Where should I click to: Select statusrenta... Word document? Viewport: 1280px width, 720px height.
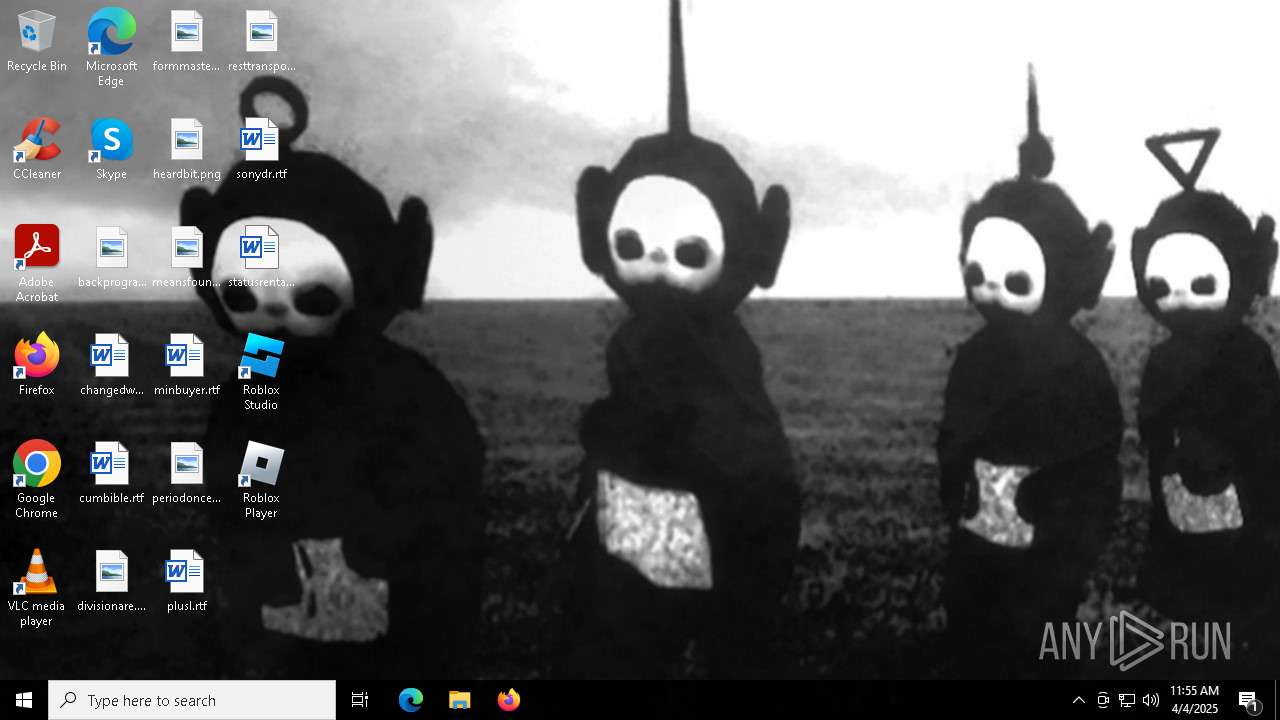[x=261, y=258]
